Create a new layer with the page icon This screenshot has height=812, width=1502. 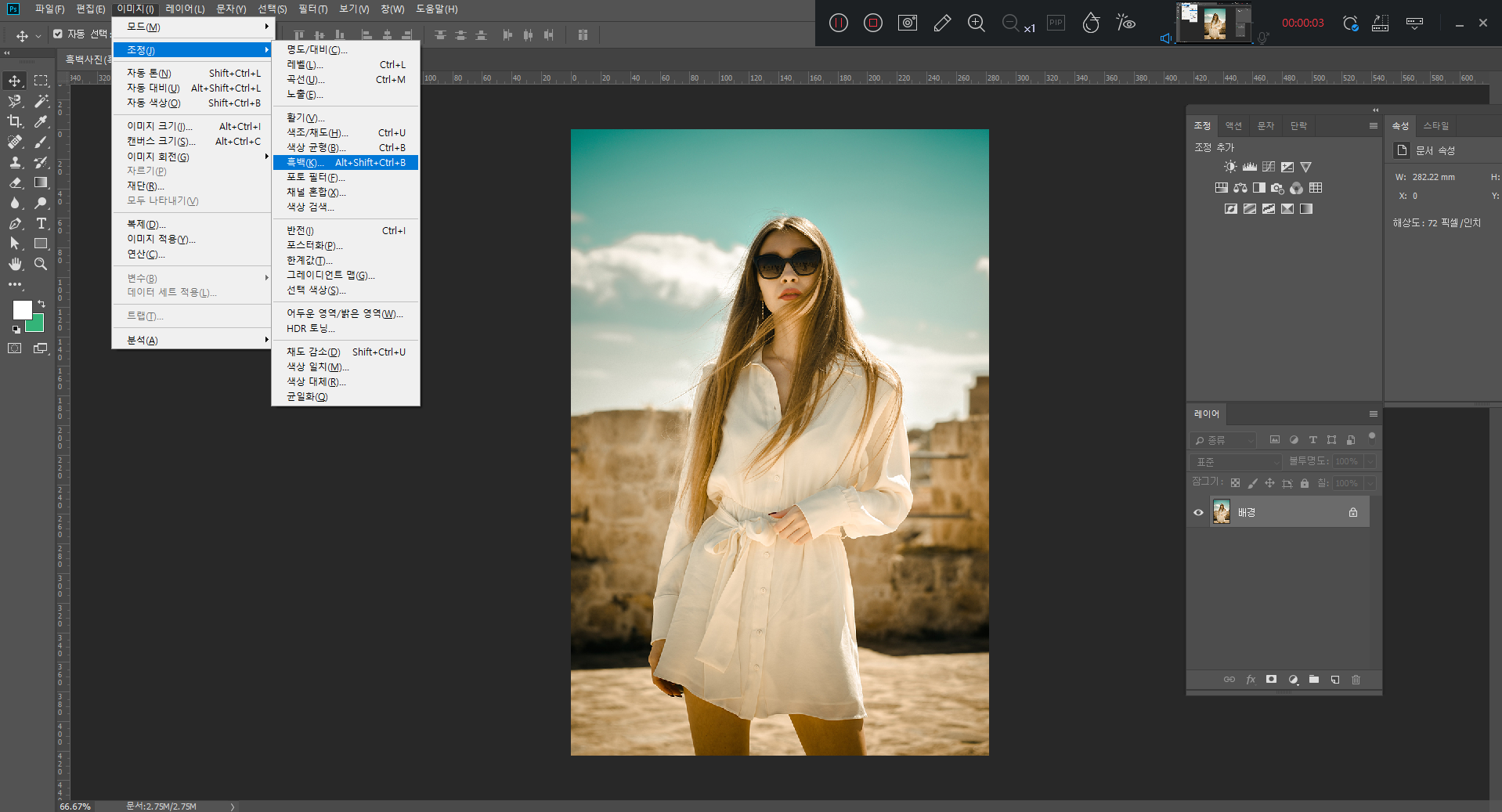1335,680
